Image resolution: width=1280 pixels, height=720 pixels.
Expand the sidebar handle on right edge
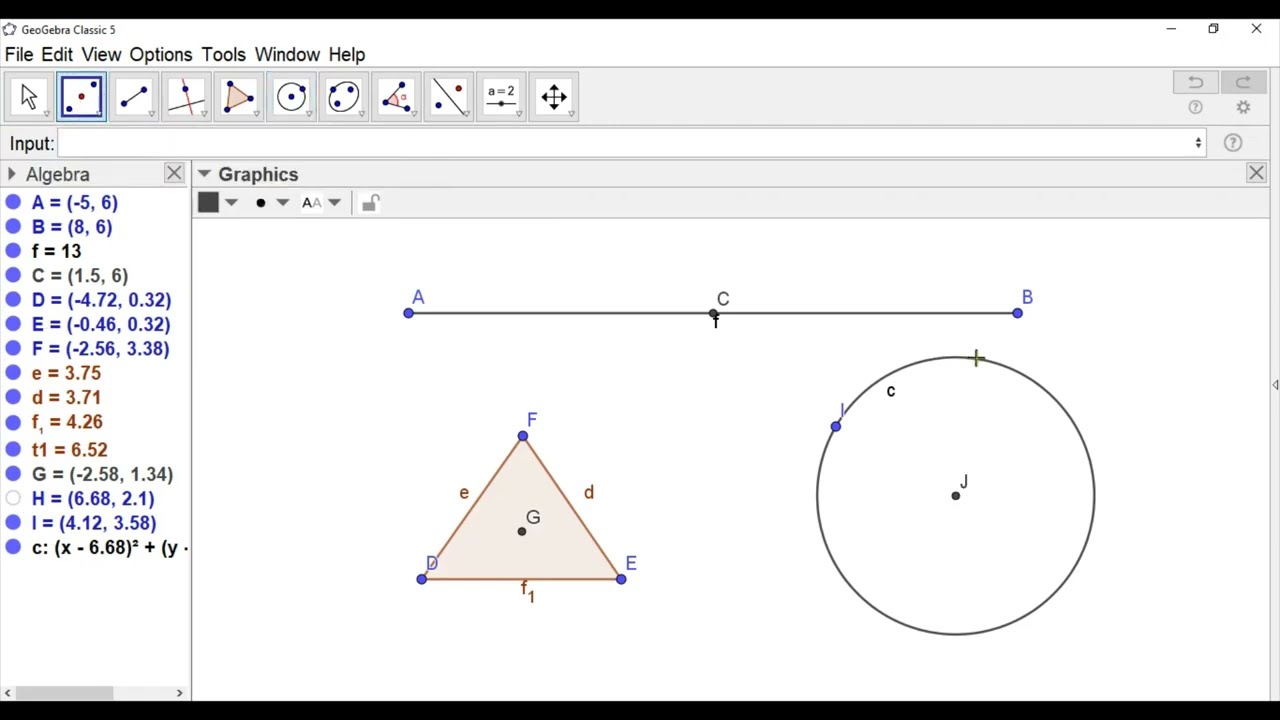pos(1275,385)
